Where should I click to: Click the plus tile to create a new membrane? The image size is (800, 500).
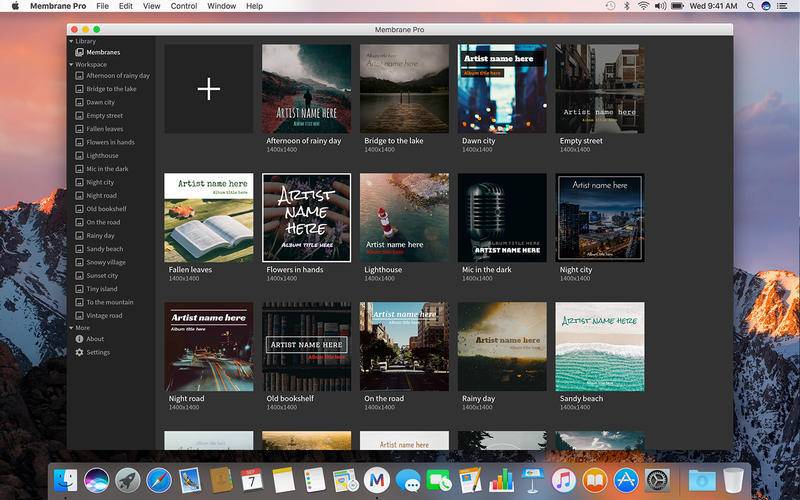pyautogui.click(x=208, y=89)
